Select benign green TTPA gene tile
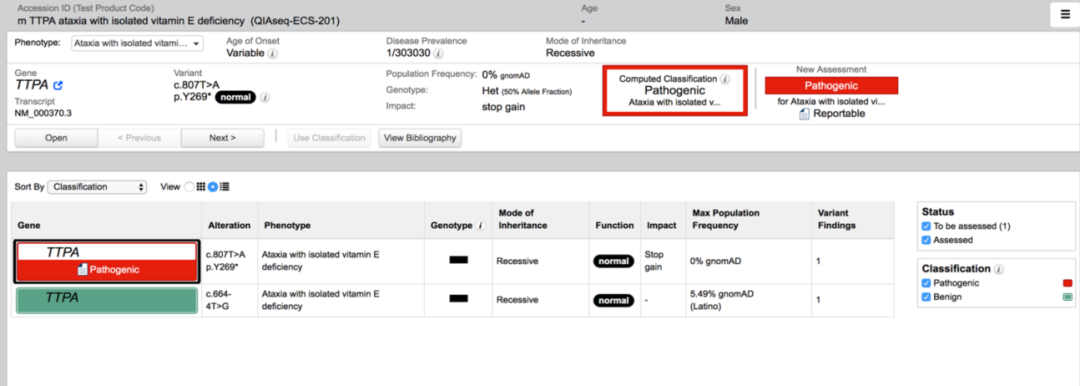The image size is (1080, 386). (x=107, y=301)
